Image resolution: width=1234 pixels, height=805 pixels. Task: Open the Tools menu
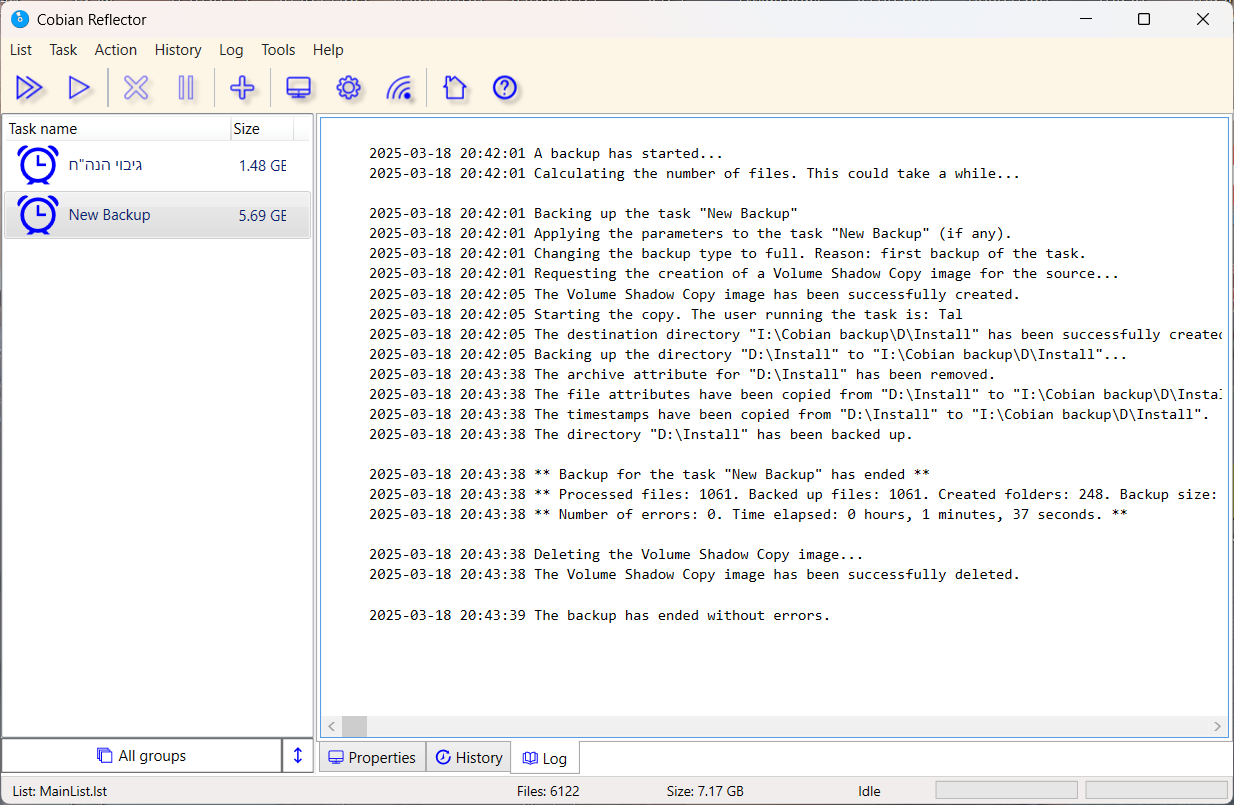[x=278, y=50]
